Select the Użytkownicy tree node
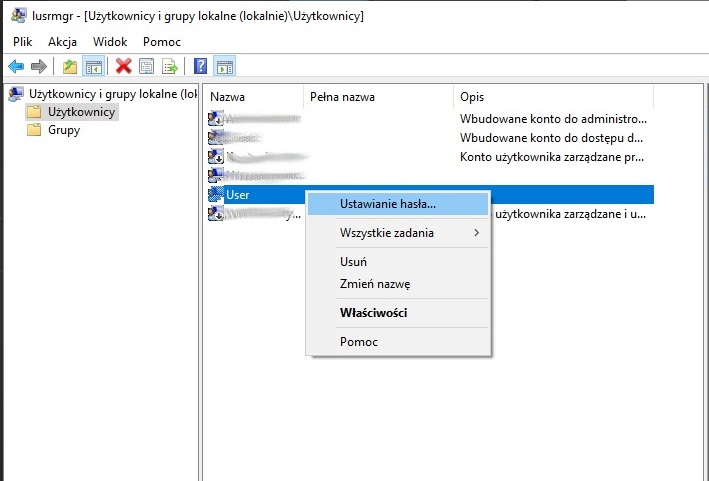Screen dimensions: 709x481 click(82, 112)
